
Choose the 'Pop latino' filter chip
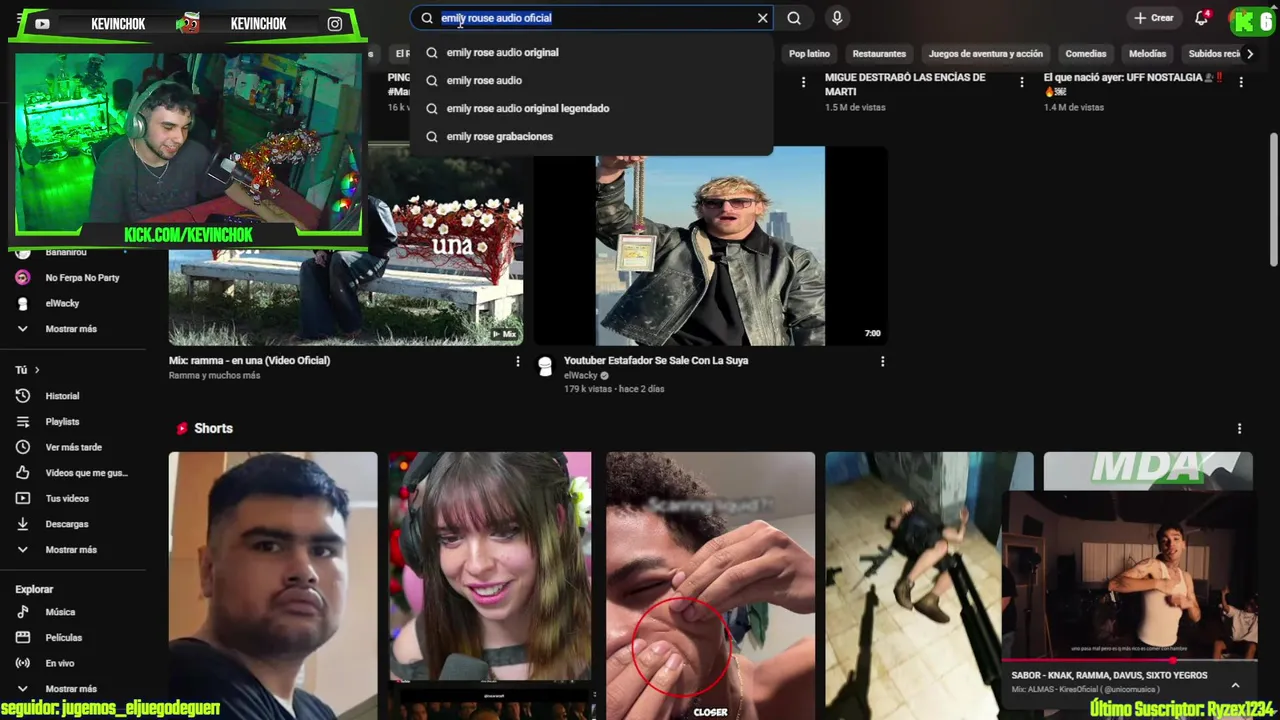809,54
